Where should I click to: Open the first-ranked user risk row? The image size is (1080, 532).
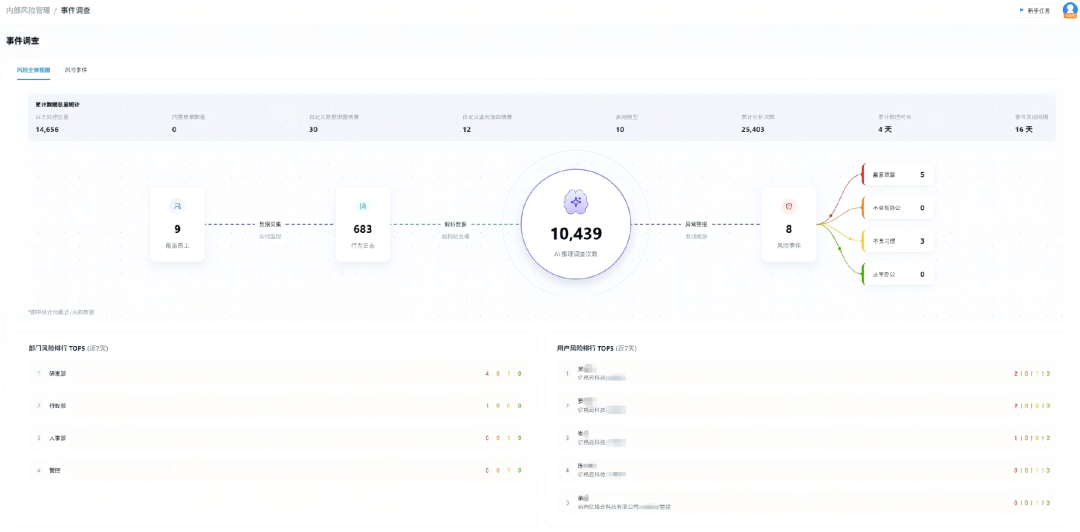807,374
